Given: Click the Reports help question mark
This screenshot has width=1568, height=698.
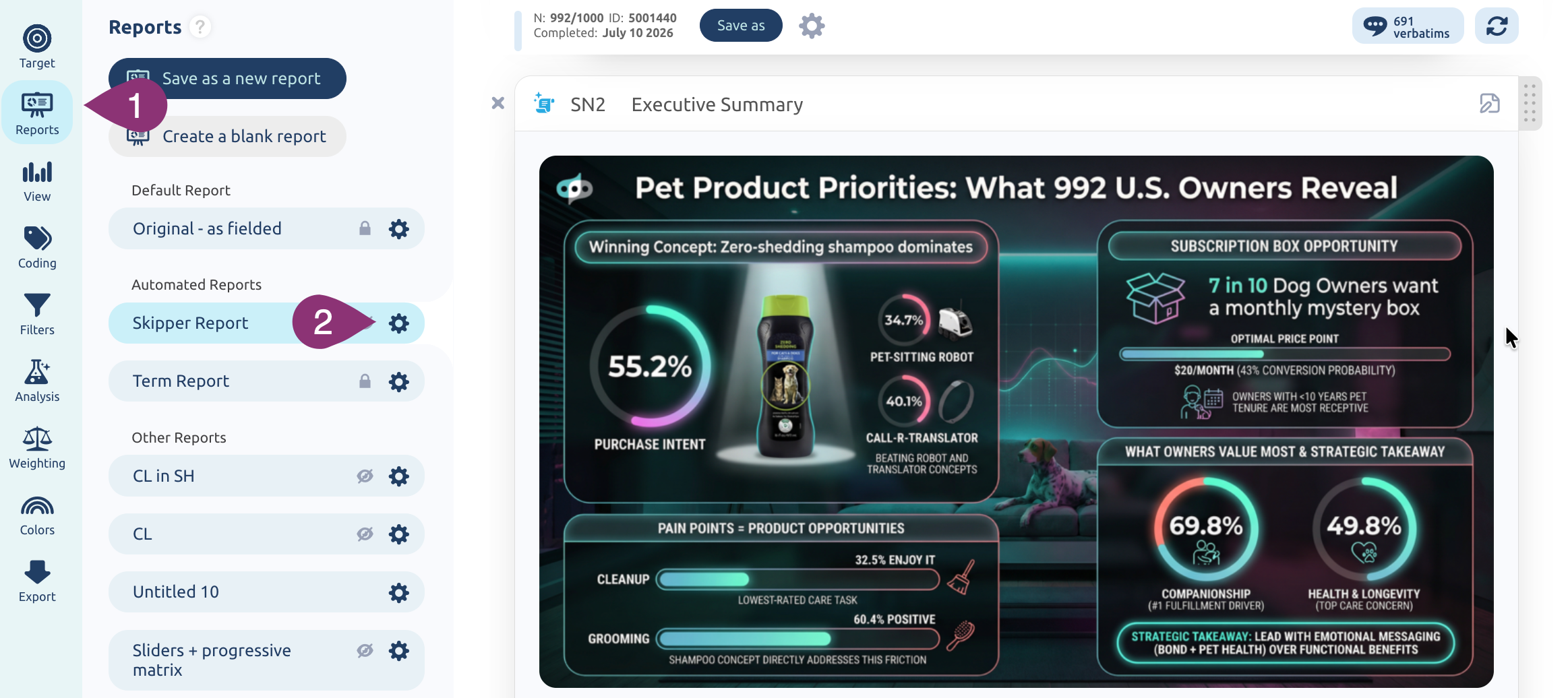Looking at the screenshot, I should (x=200, y=27).
